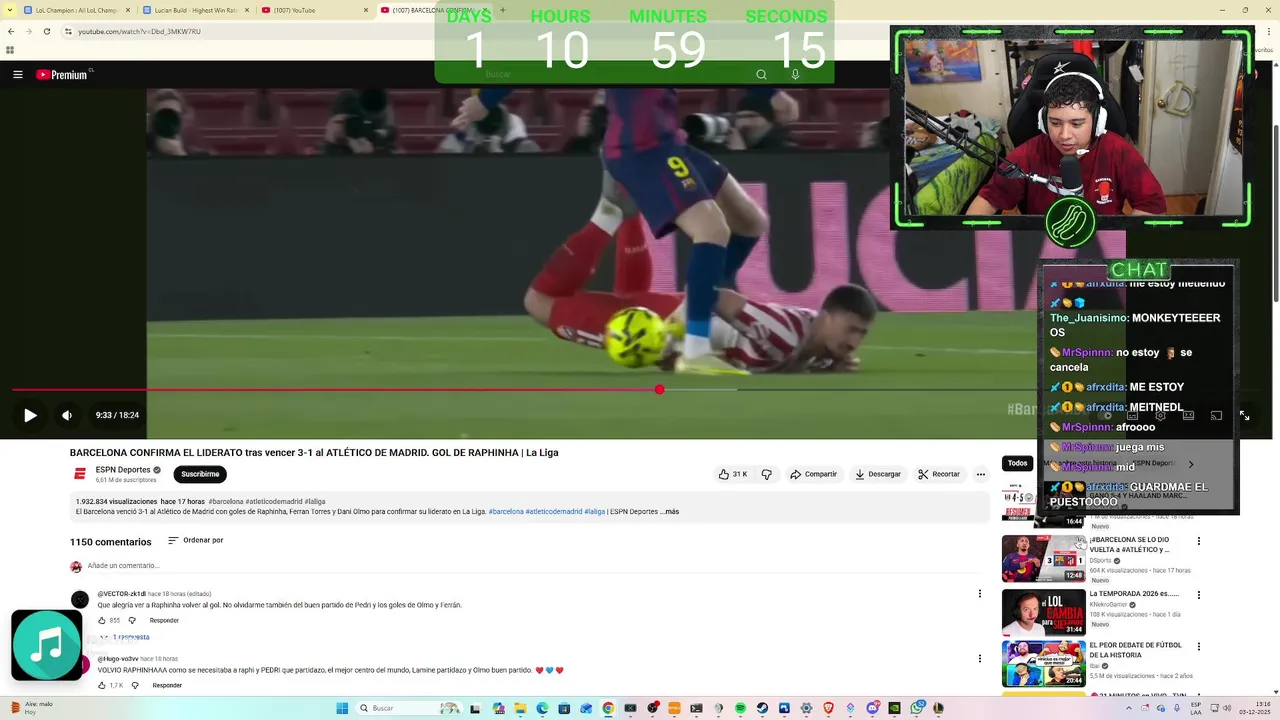Open options menu for @VECTOR-zk1dl comment
This screenshot has height=720, width=1280.
click(x=979, y=594)
